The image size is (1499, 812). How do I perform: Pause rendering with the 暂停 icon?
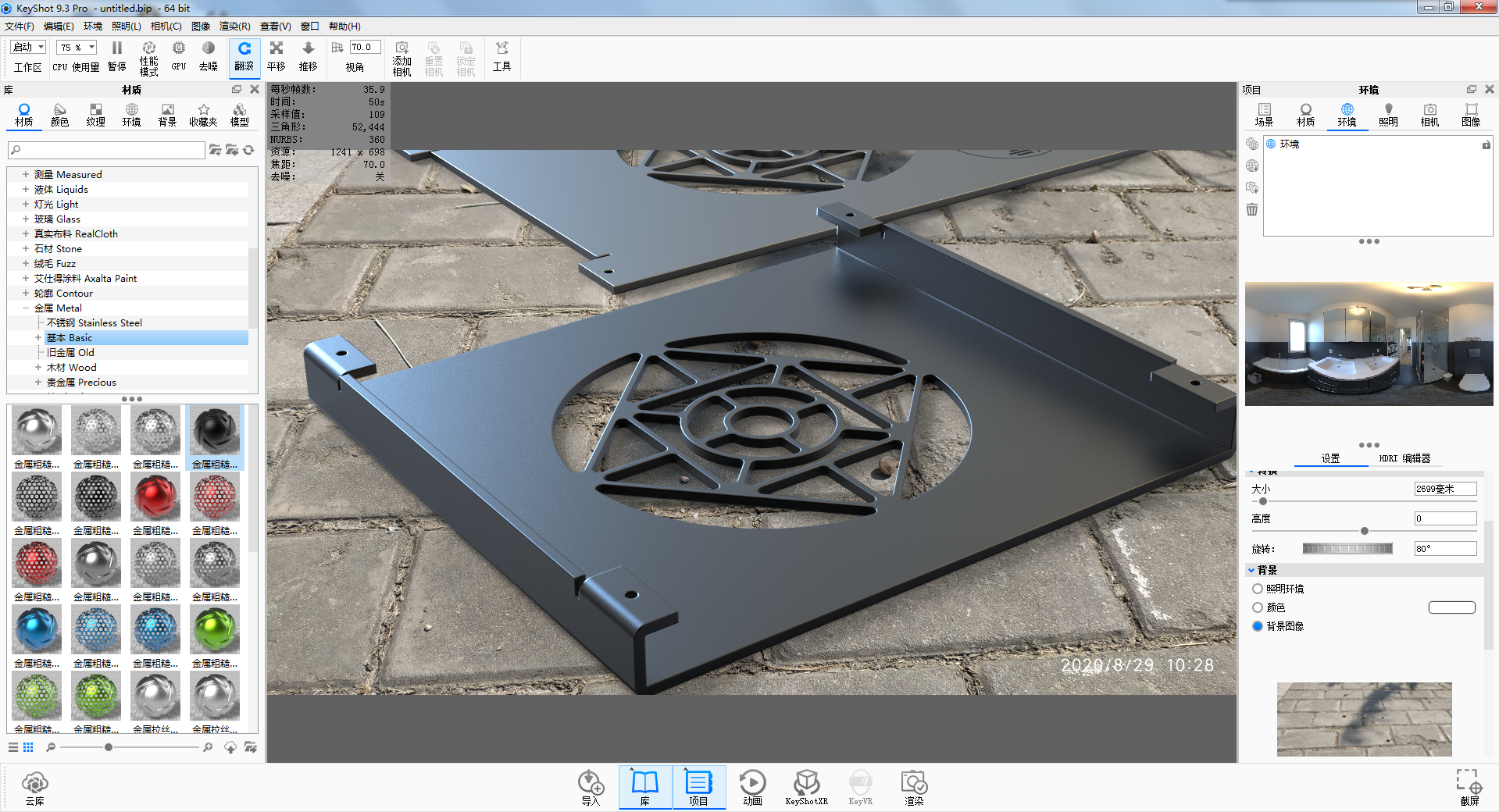[117, 56]
